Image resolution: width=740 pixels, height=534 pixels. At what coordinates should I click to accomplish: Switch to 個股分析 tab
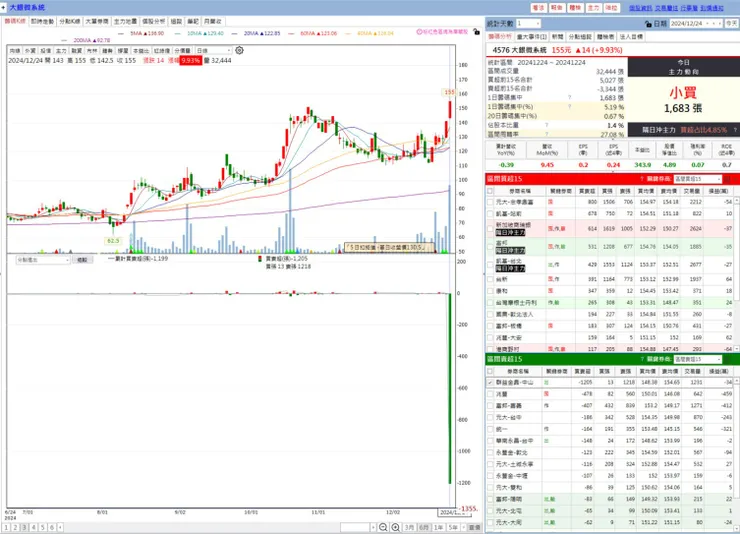pyautogui.click(x=153, y=21)
